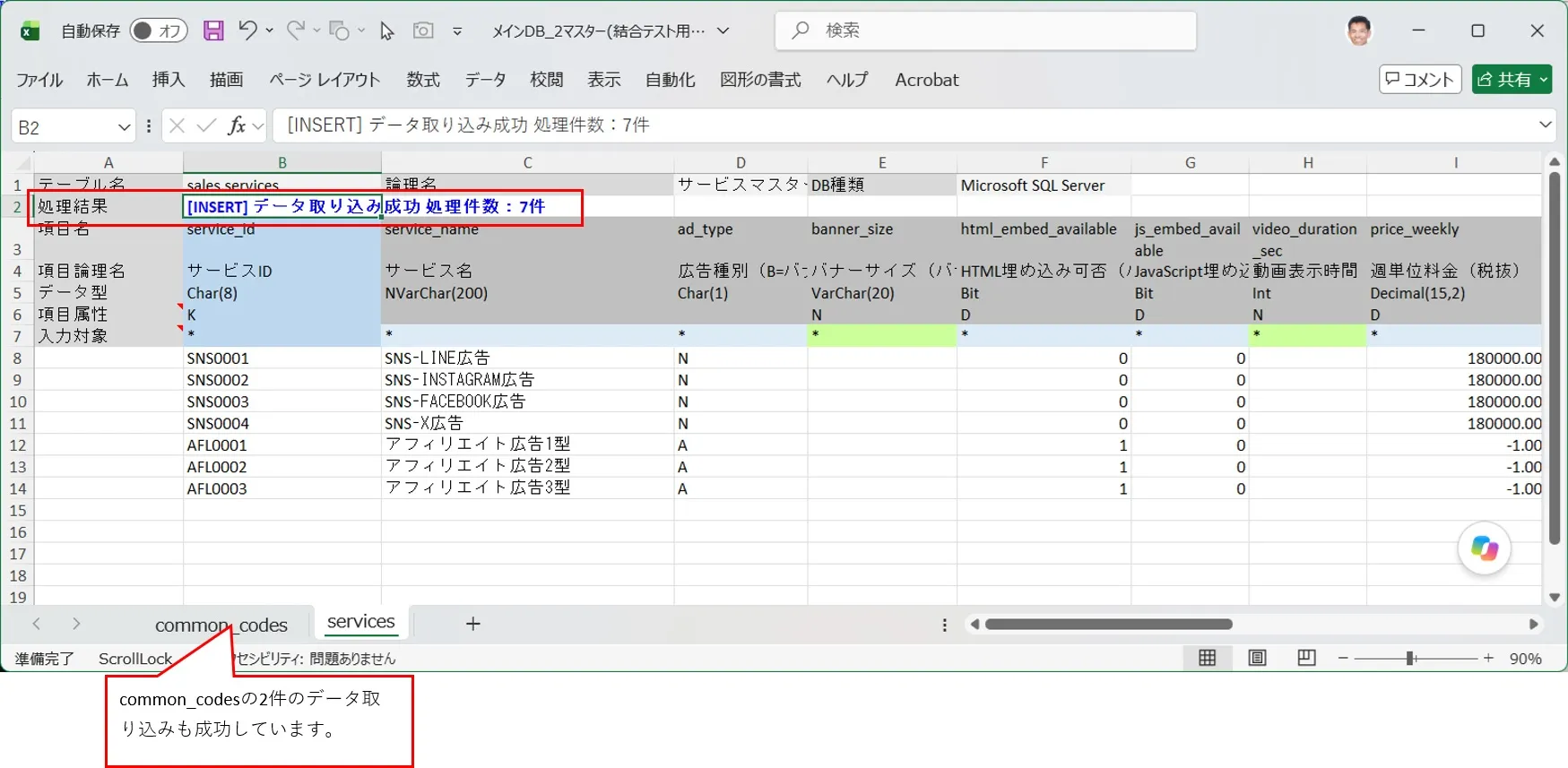Click the vertical scrollbar down arrow

[x=1554, y=597]
